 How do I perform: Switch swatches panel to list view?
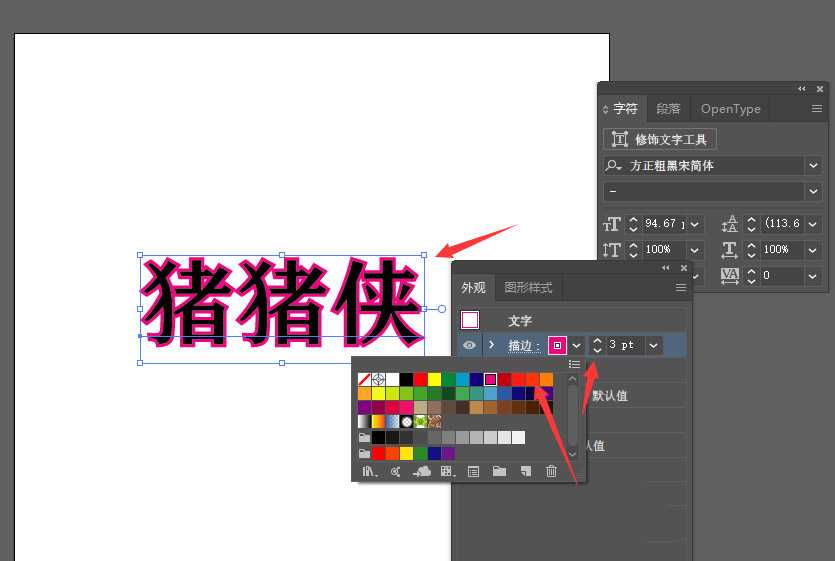pos(574,364)
